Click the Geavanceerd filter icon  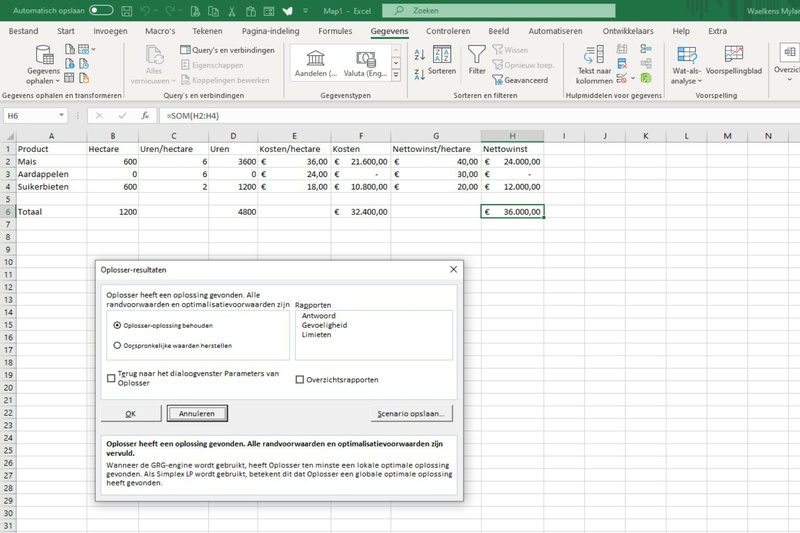click(x=497, y=80)
